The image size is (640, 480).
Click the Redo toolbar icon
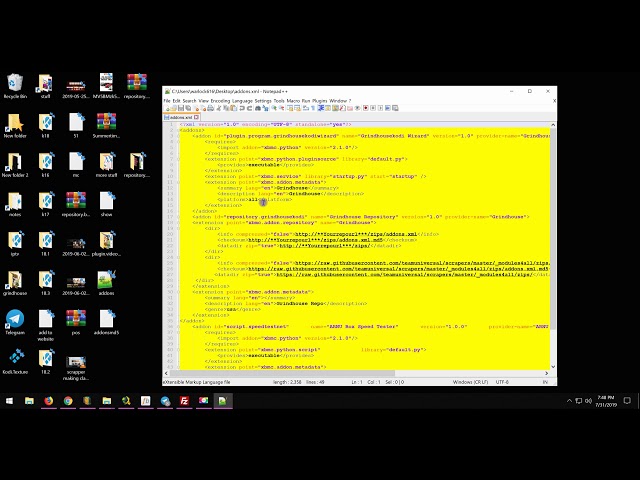point(249,108)
